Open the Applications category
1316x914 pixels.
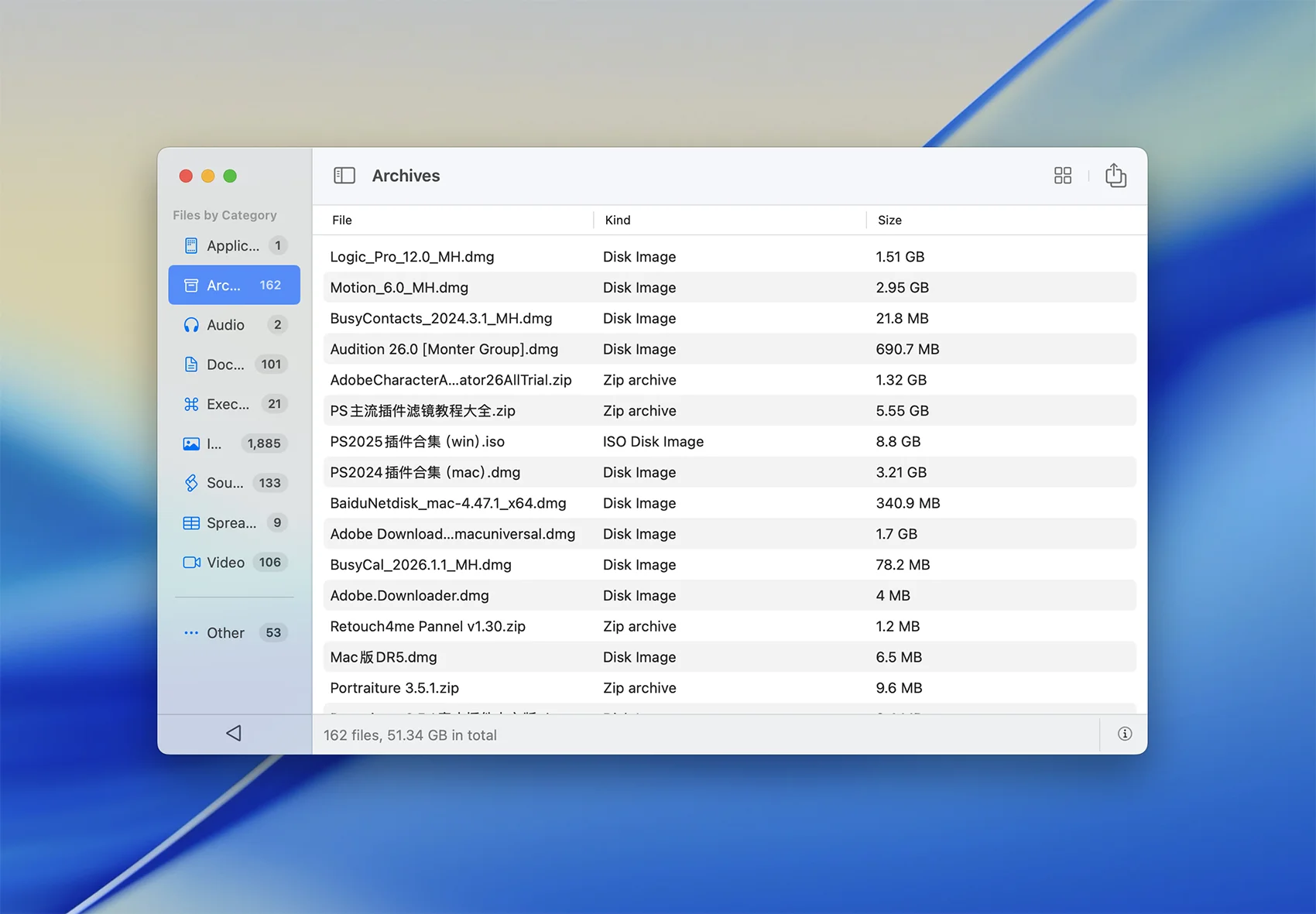coord(234,246)
